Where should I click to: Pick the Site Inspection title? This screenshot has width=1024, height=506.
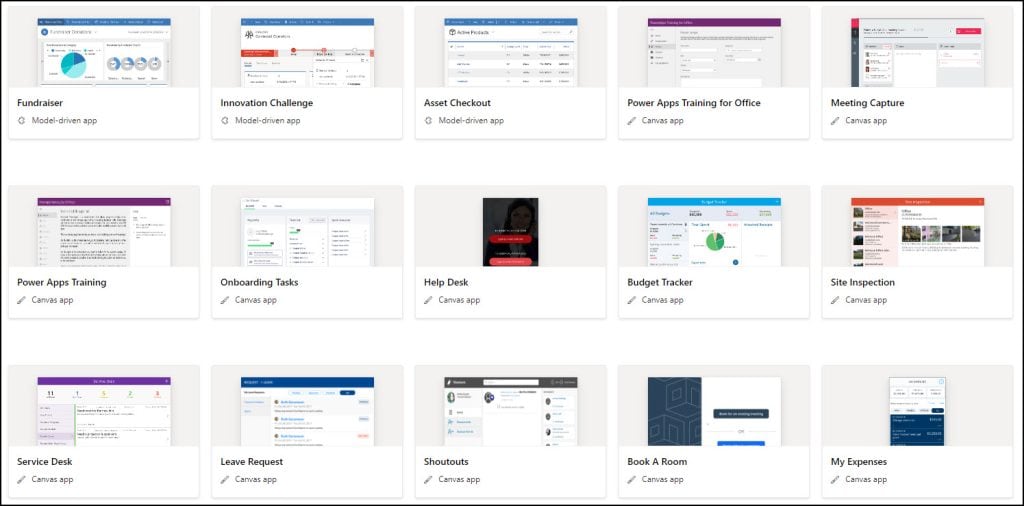tap(863, 283)
